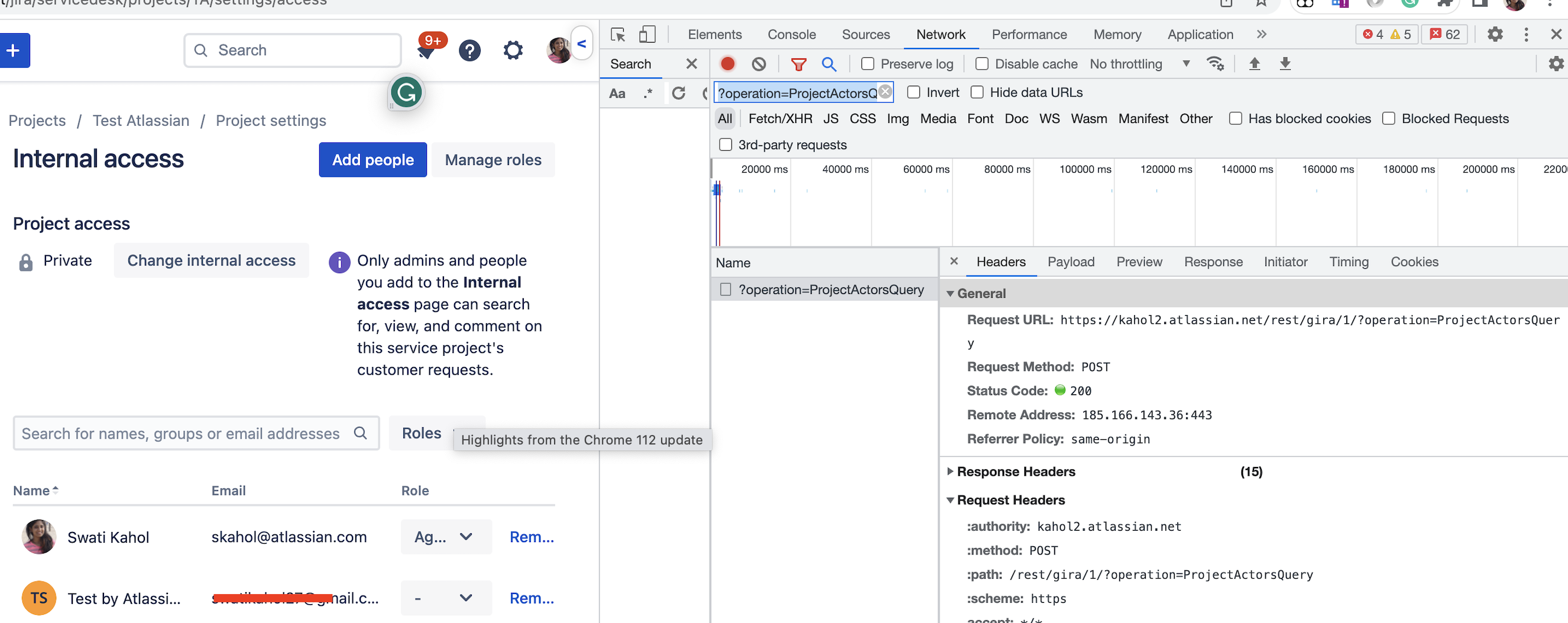Screen dimensions: 1568x623
Task: Click the errors and warnings counter badge
Action: pyautogui.click(x=1387, y=35)
